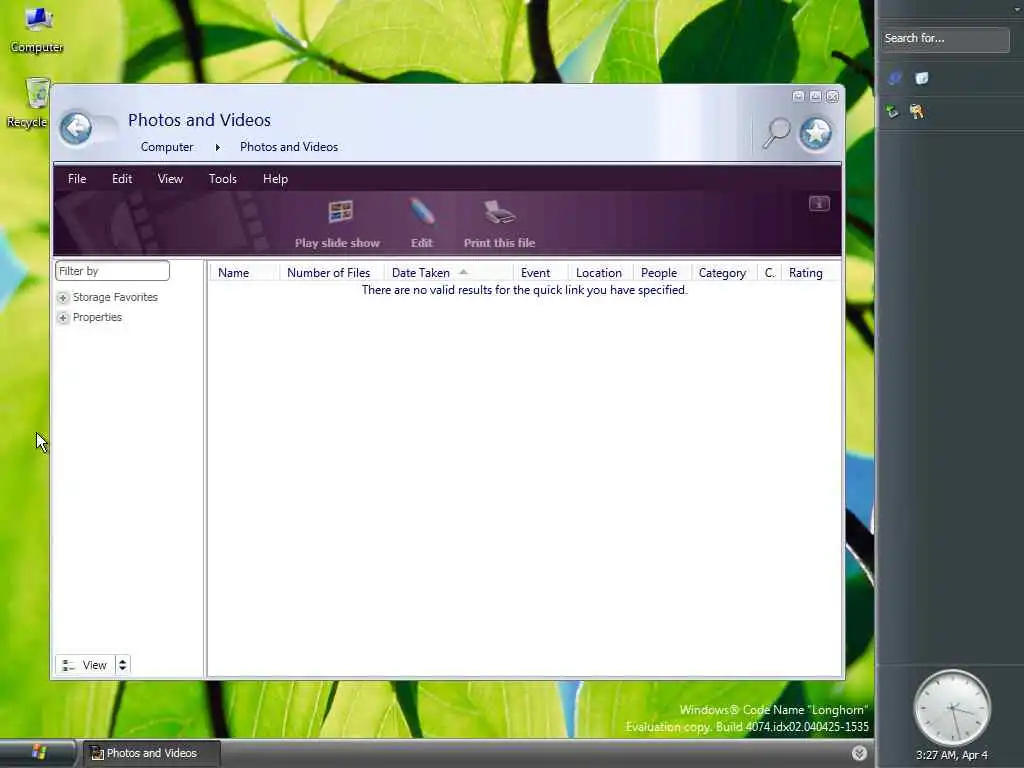This screenshot has width=1024, height=768.
Task: Select Photos and Videos taskbar button
Action: (x=150, y=754)
